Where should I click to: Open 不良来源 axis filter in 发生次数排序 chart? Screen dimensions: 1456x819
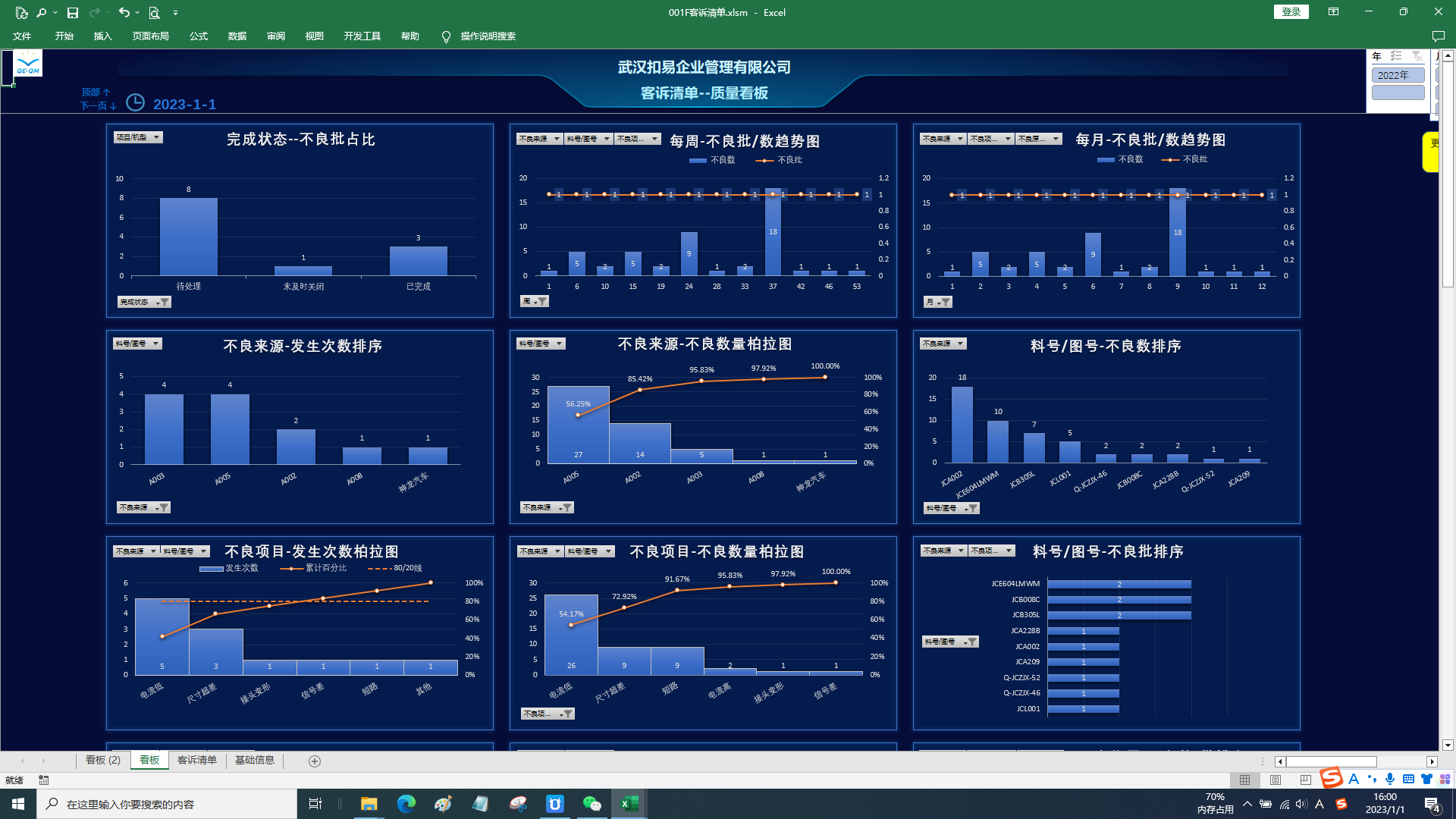[143, 507]
